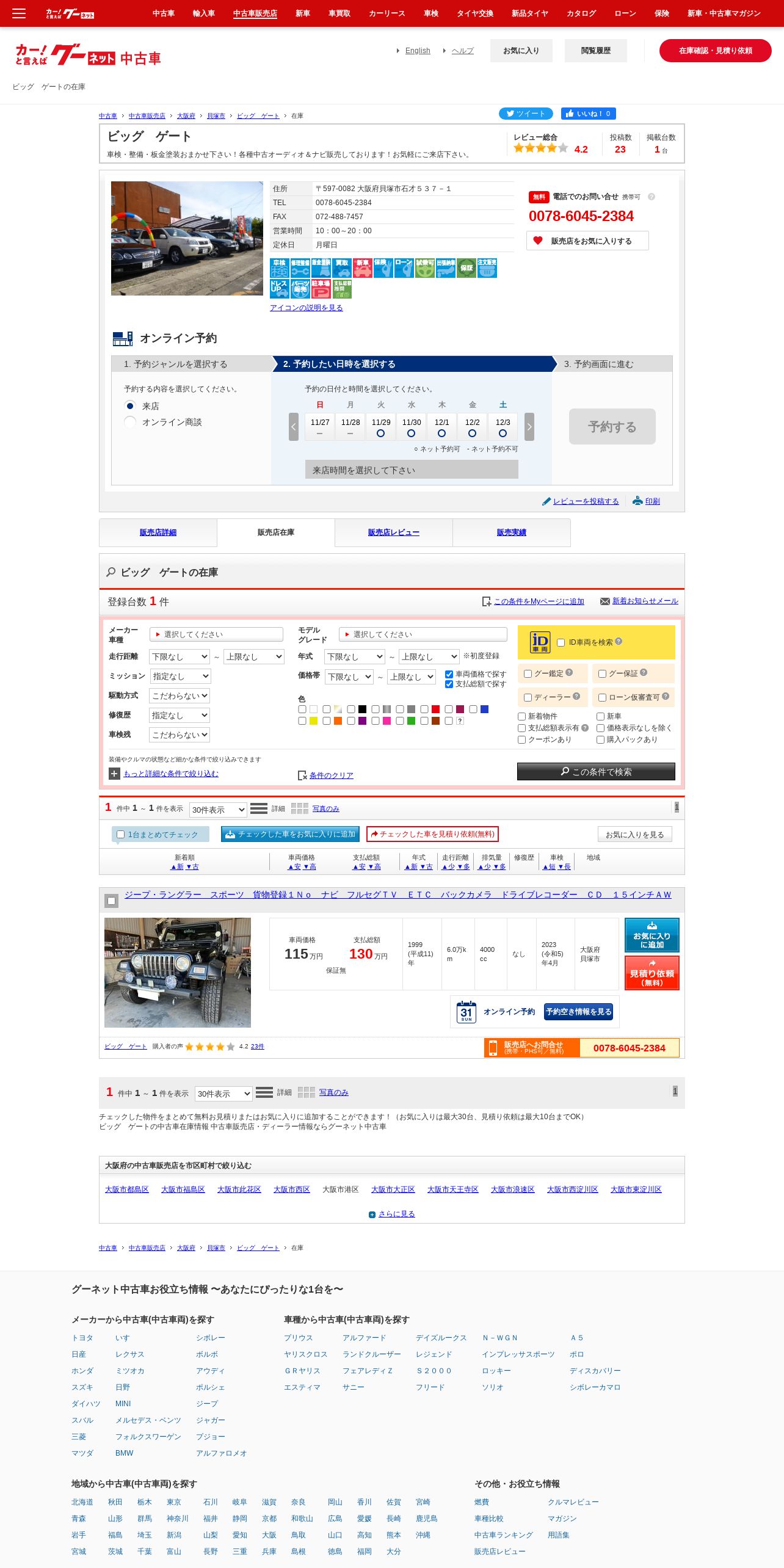Open the hamburger menu icon
The width and height of the screenshot is (784, 1568).
(x=19, y=13)
